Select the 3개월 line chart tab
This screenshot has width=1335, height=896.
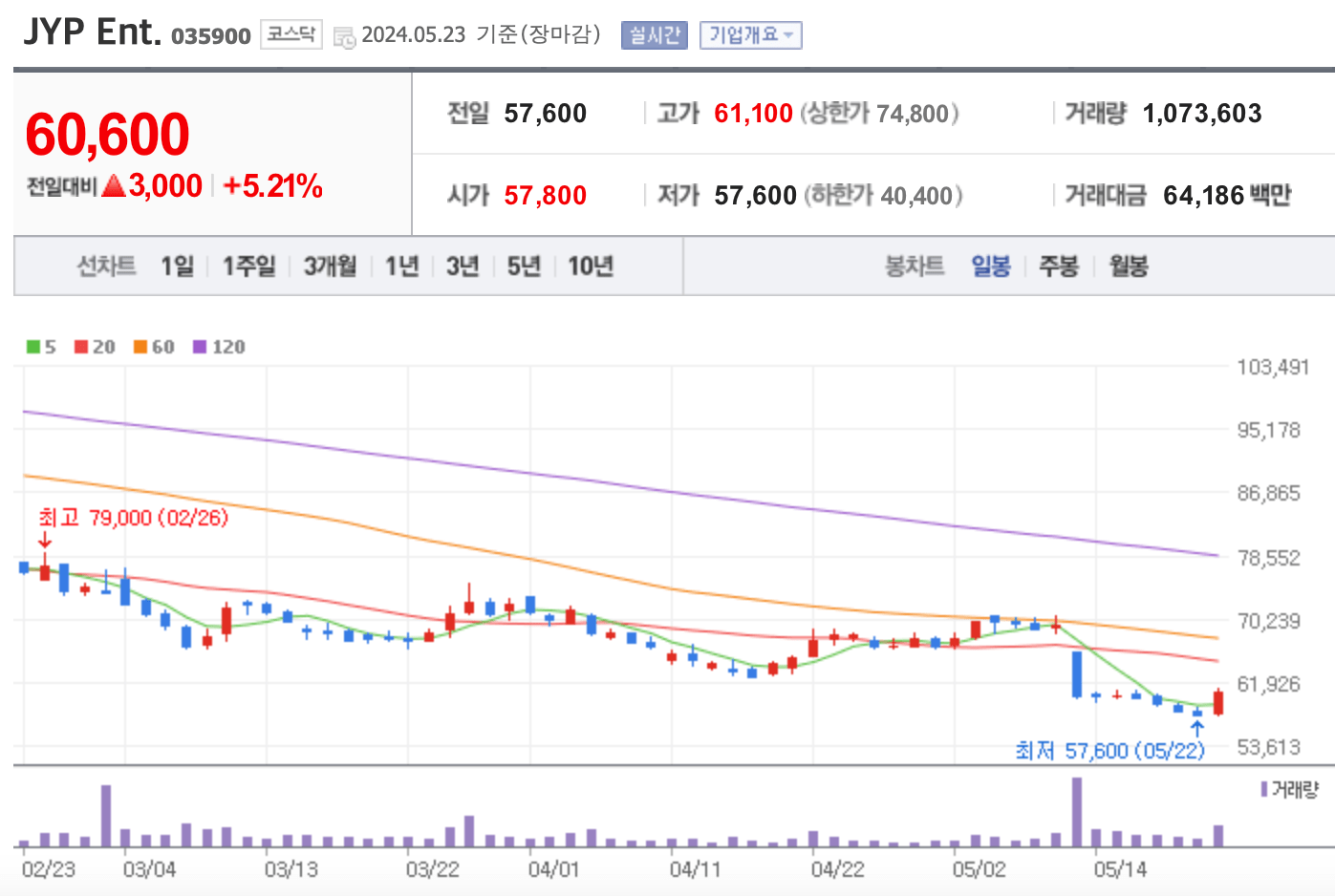330,266
